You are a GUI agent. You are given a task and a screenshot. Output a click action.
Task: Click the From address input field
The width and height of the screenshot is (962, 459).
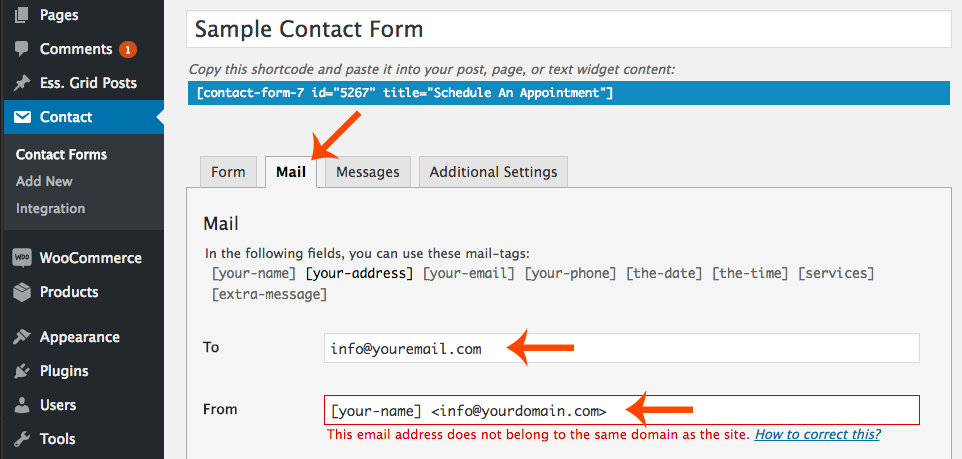(621, 410)
